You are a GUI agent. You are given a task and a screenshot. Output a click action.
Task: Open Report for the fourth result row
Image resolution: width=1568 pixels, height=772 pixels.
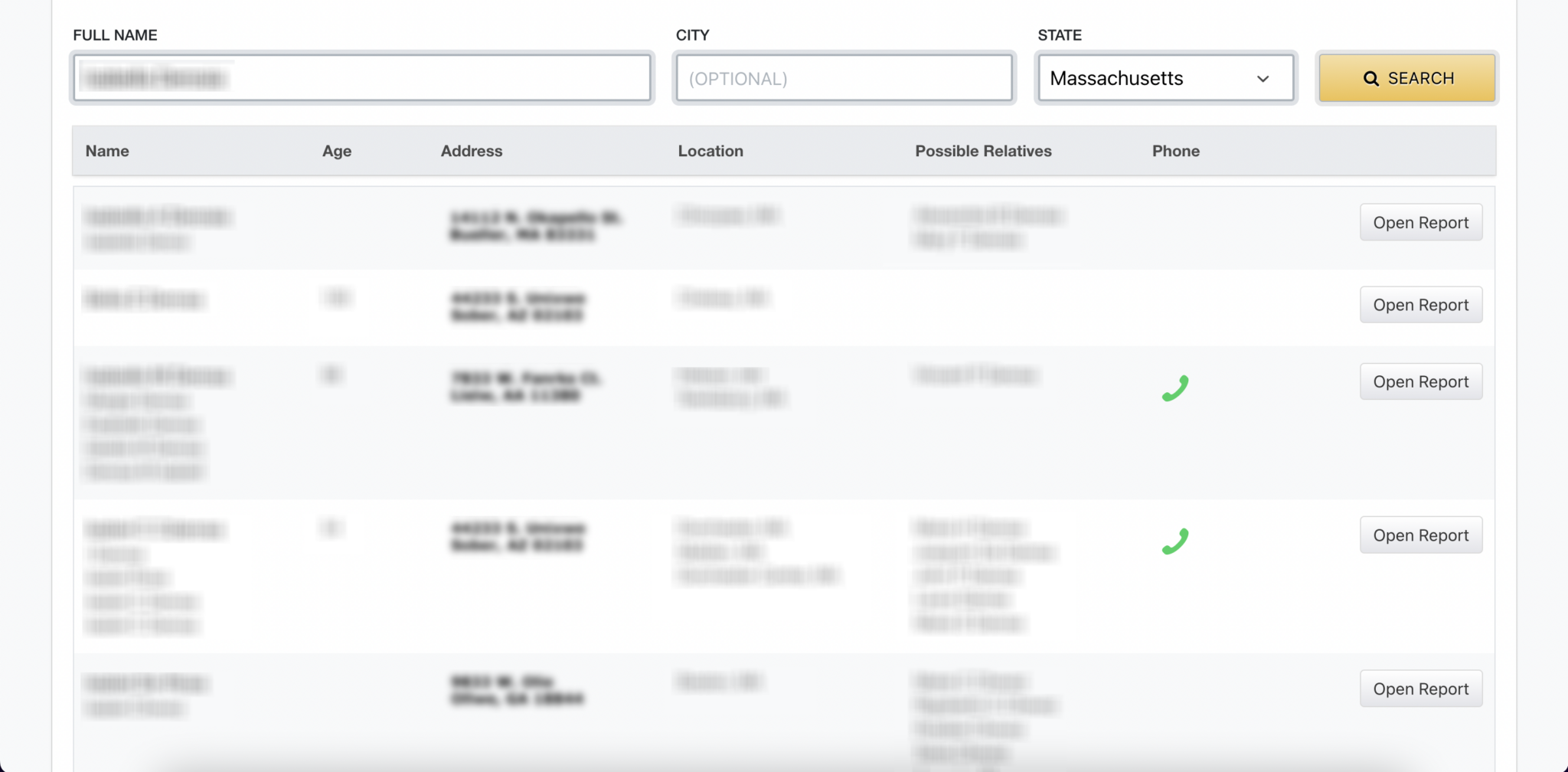point(1420,535)
